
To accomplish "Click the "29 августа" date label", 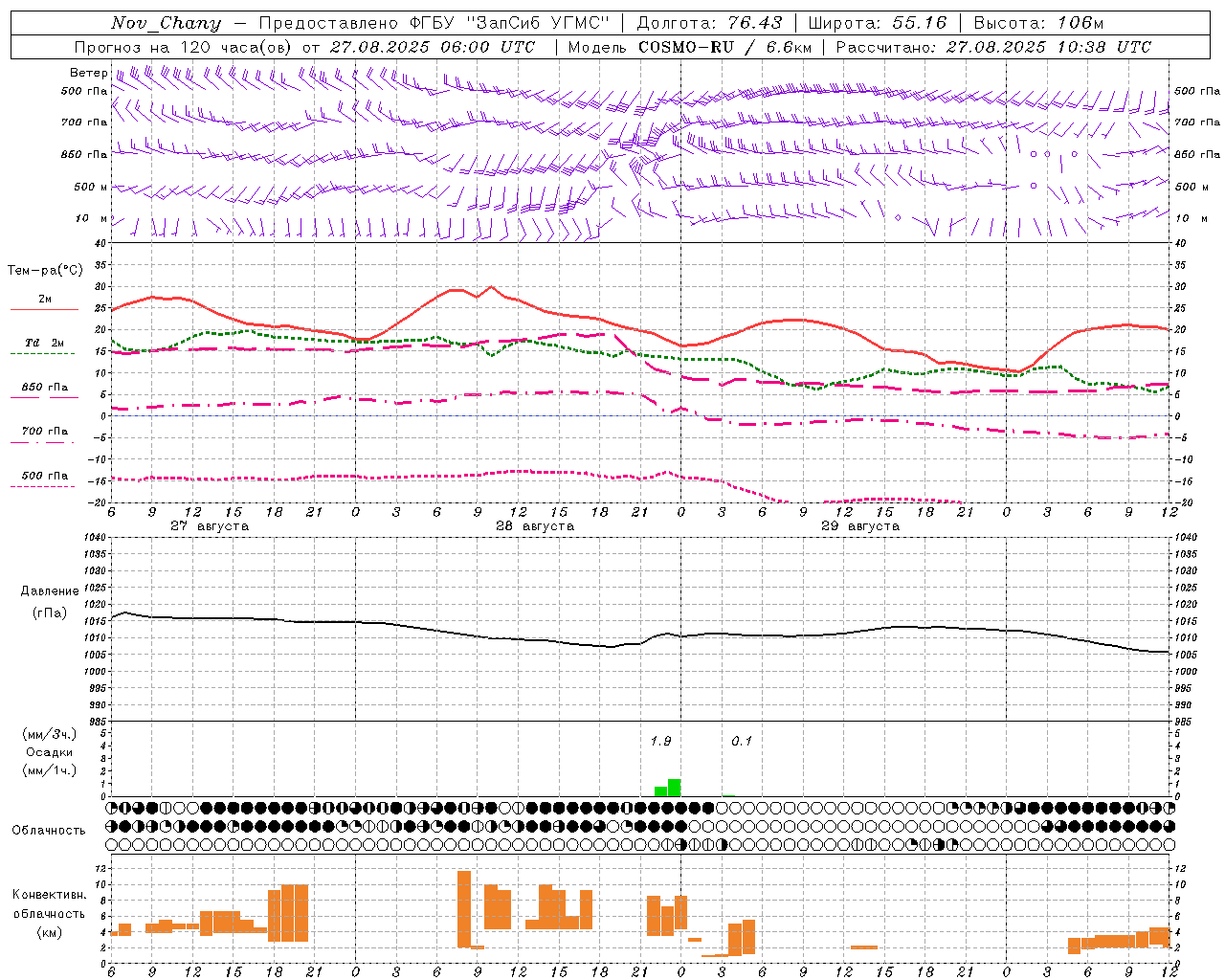I will [x=860, y=526].
